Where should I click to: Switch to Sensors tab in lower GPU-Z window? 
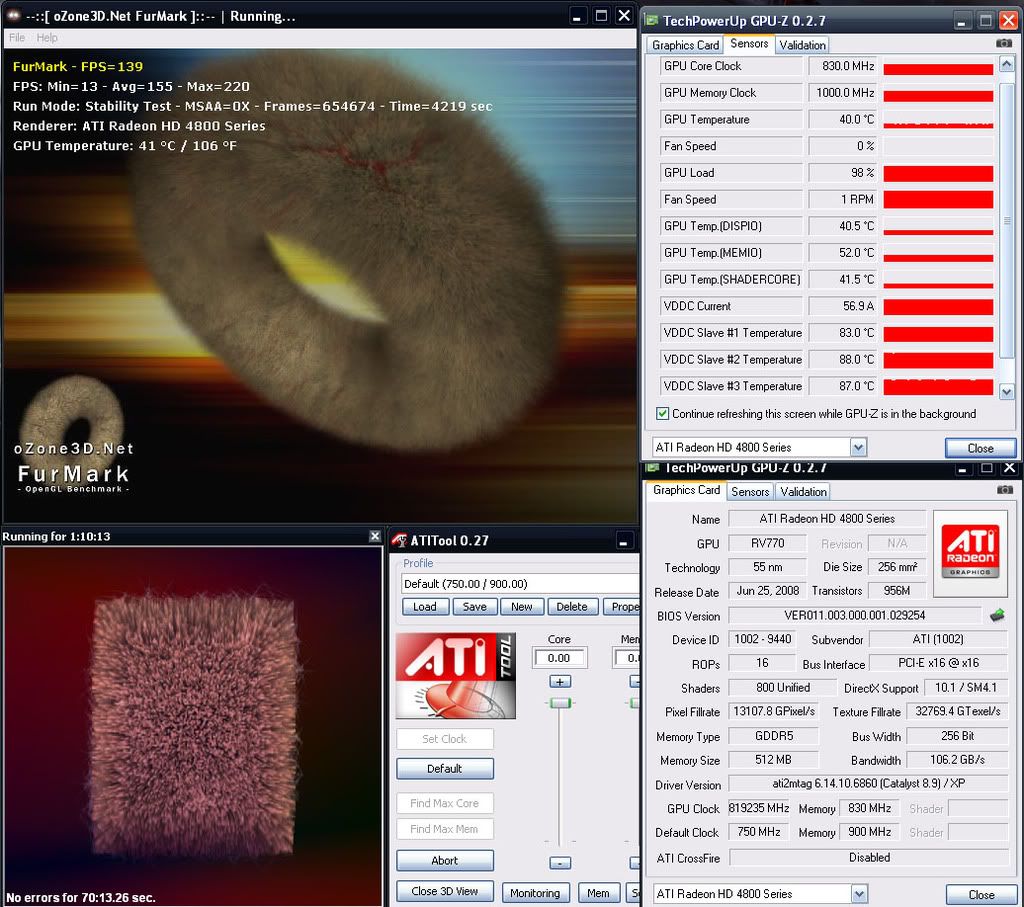pos(750,492)
